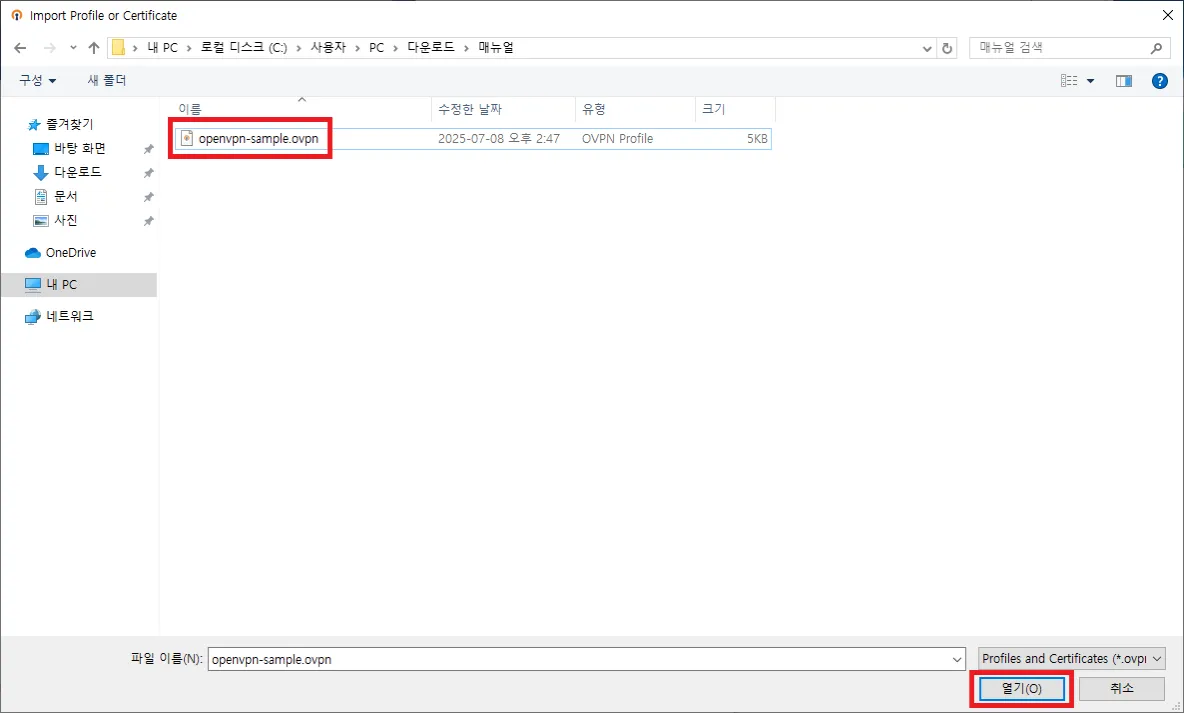Click the 취소 cancel button
This screenshot has width=1184, height=713.
(x=1120, y=688)
